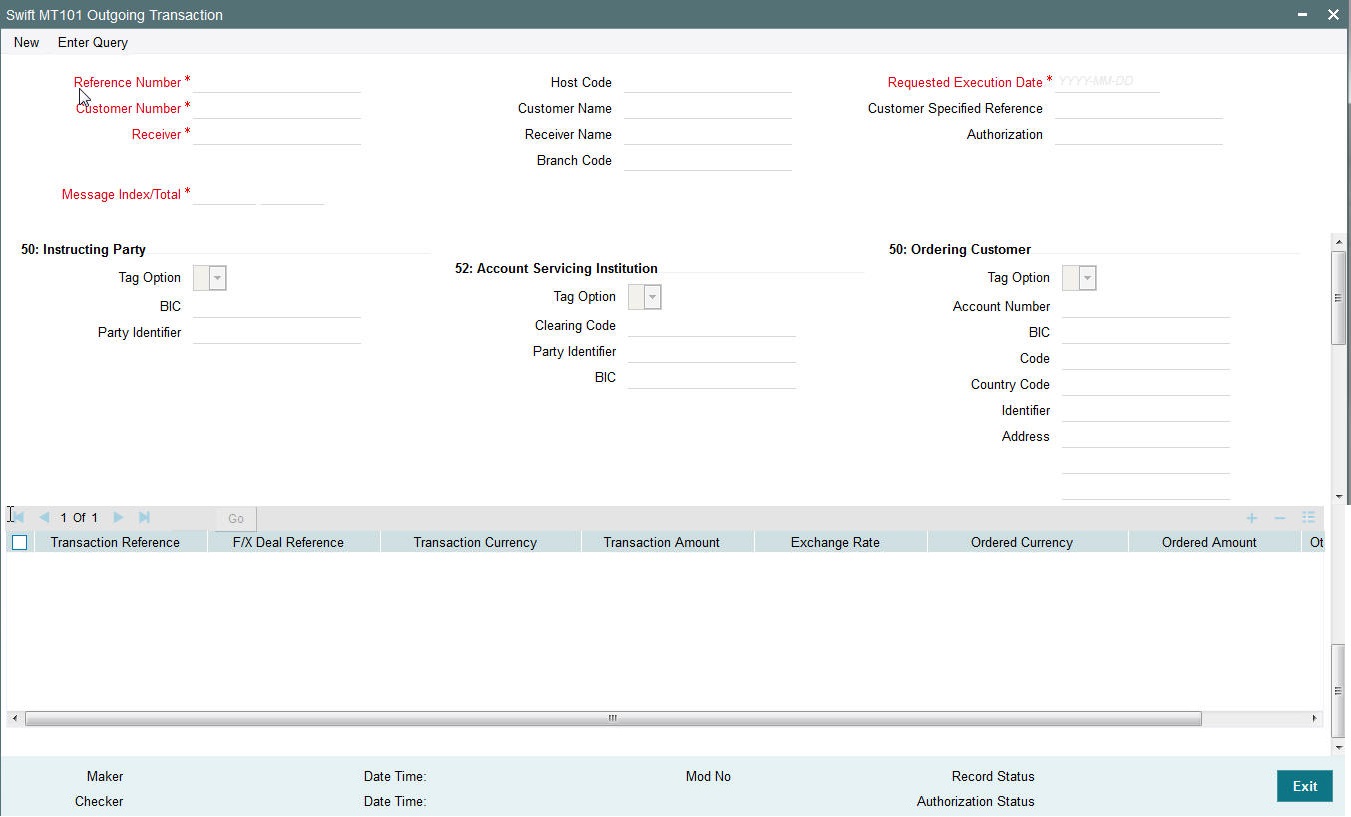The height and width of the screenshot is (817, 1351).
Task: Open Account Servicing Institution Tag Option dropdown
Action: pyautogui.click(x=645, y=297)
